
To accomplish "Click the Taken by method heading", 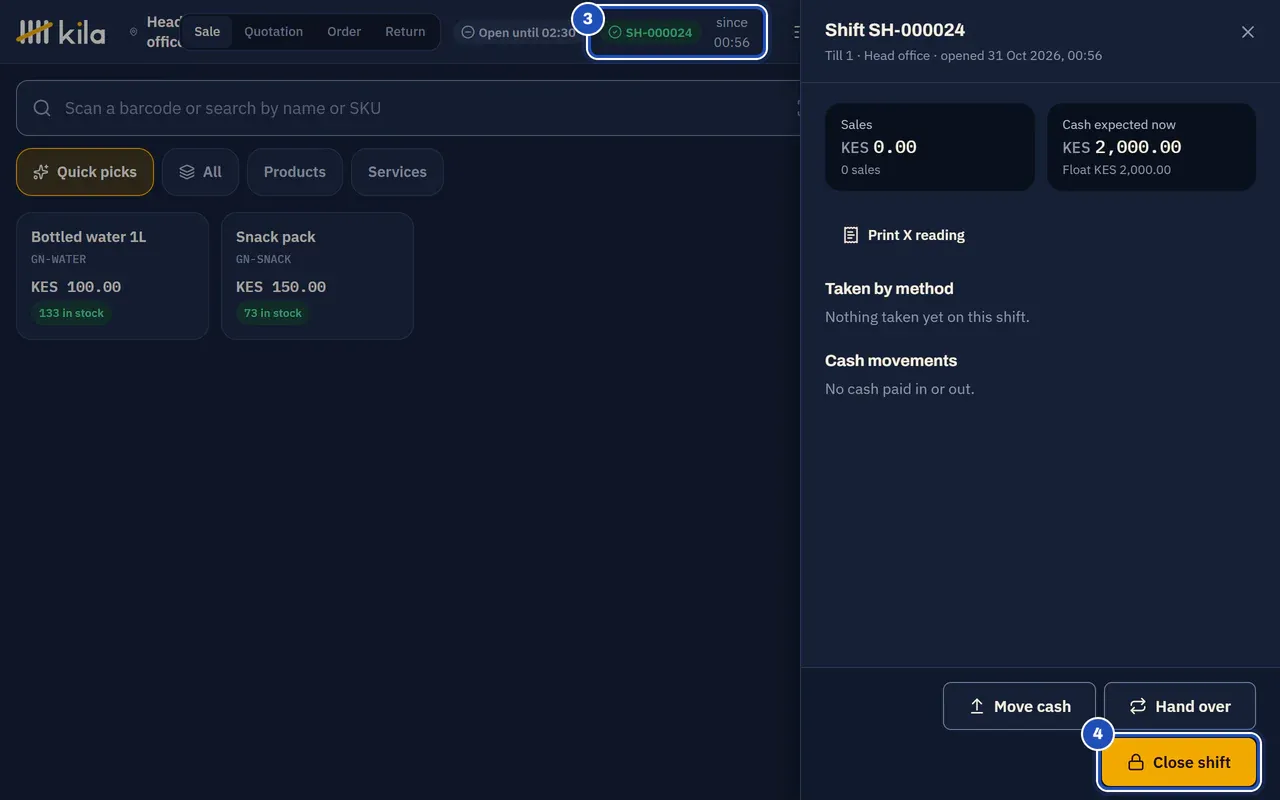I will pos(889,289).
